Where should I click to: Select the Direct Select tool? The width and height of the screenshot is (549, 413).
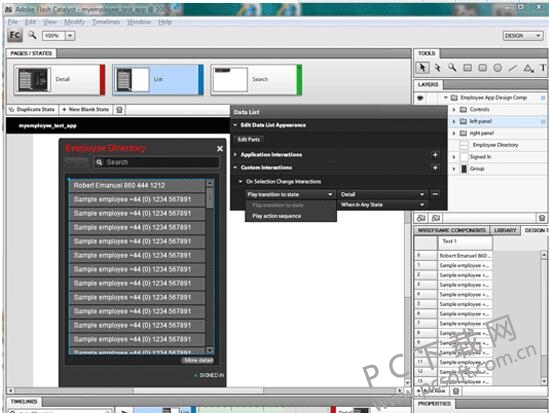click(x=438, y=68)
